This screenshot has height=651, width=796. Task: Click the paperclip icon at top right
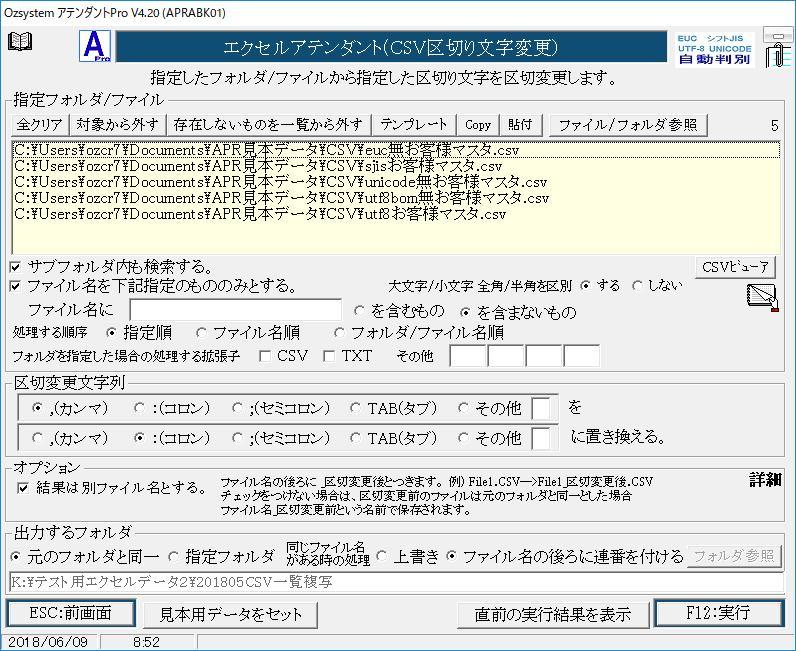pos(778,48)
